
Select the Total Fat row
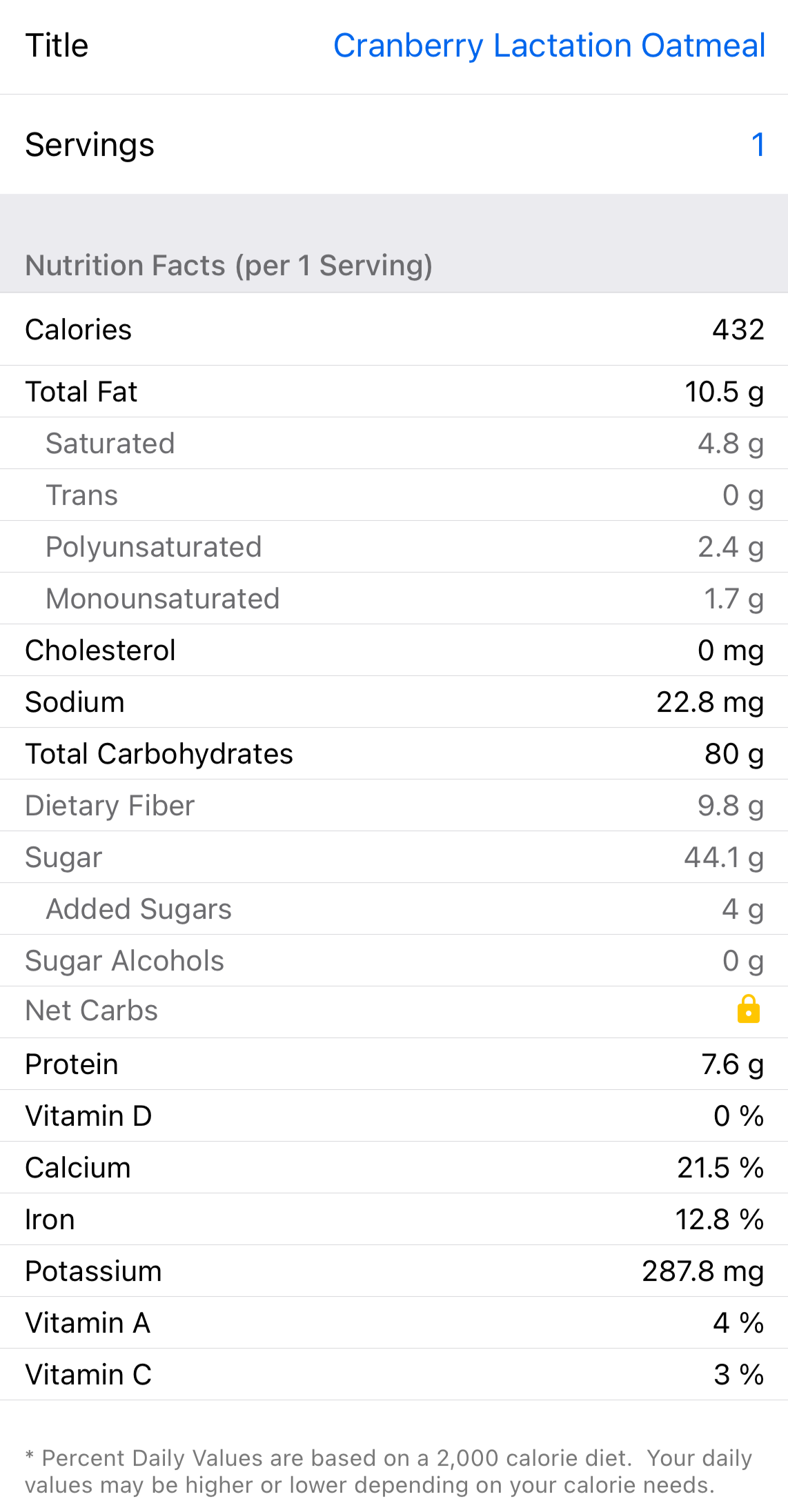(394, 392)
